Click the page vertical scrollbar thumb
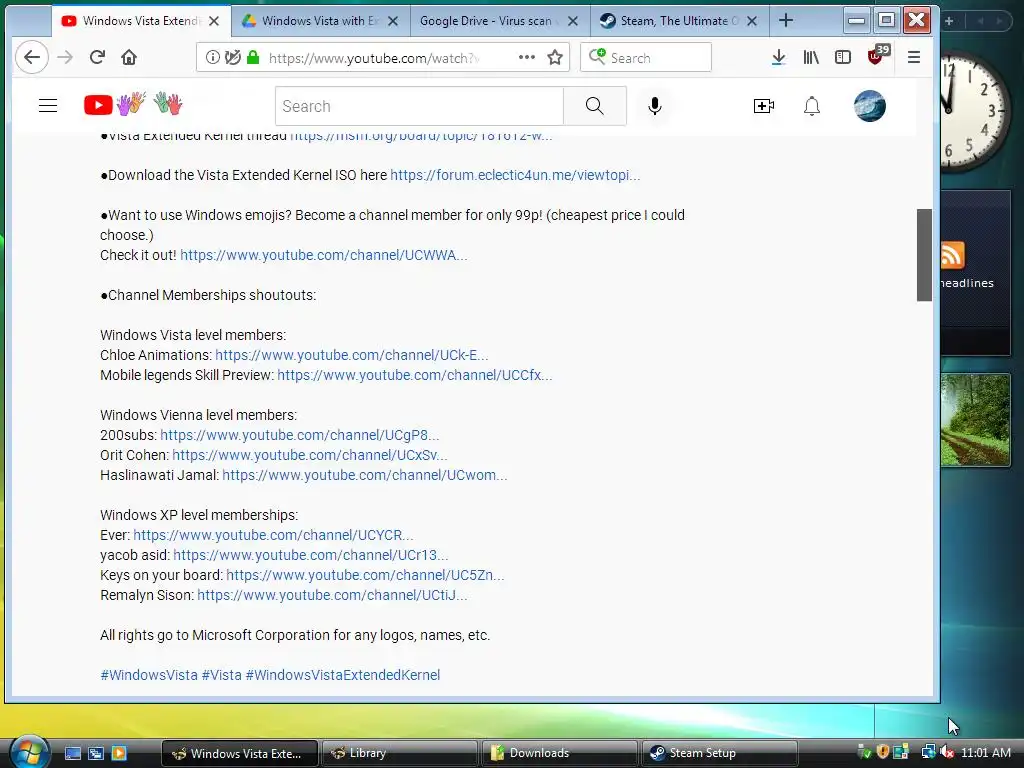 pyautogui.click(x=923, y=255)
